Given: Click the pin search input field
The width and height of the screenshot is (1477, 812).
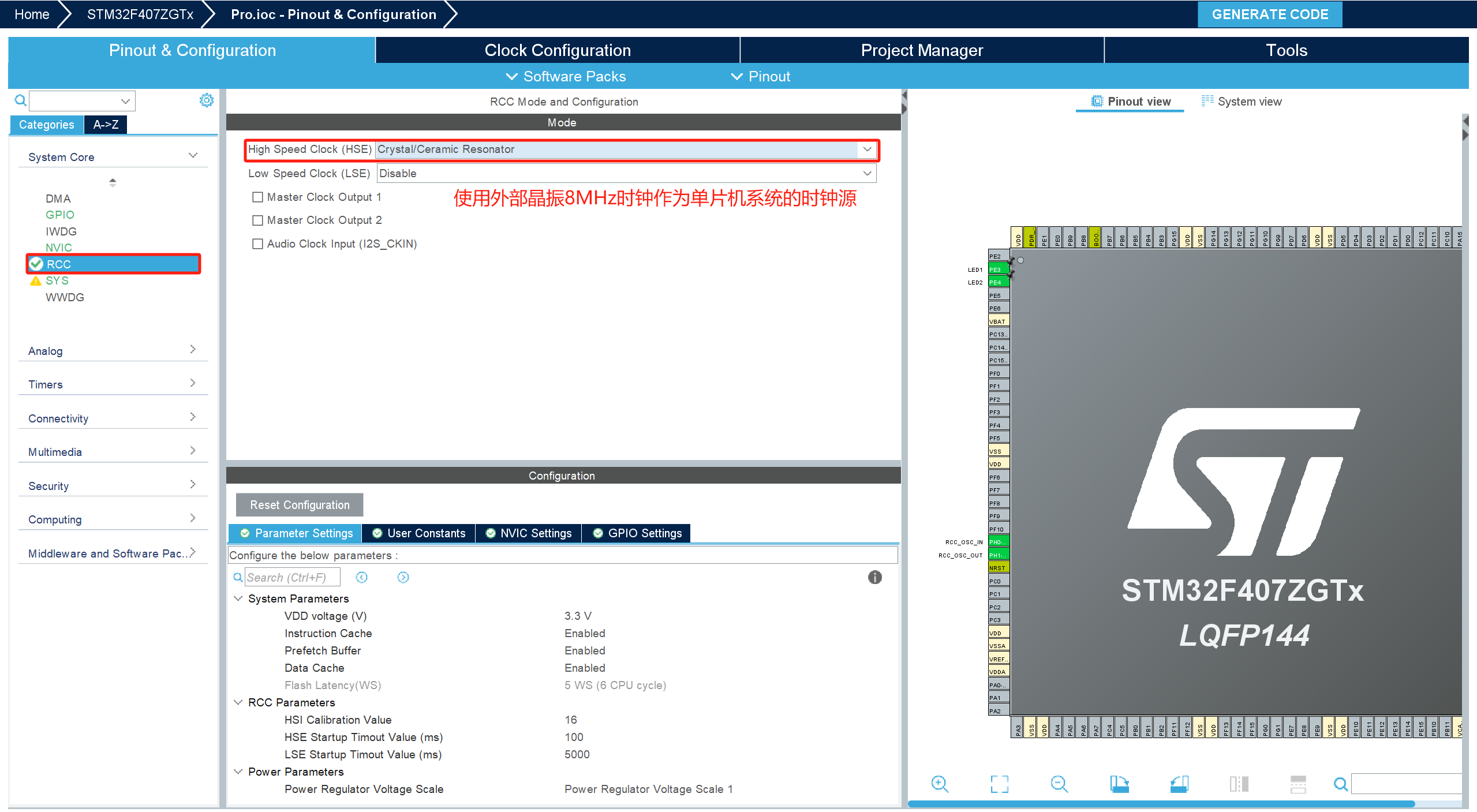Looking at the screenshot, I should [1406, 784].
